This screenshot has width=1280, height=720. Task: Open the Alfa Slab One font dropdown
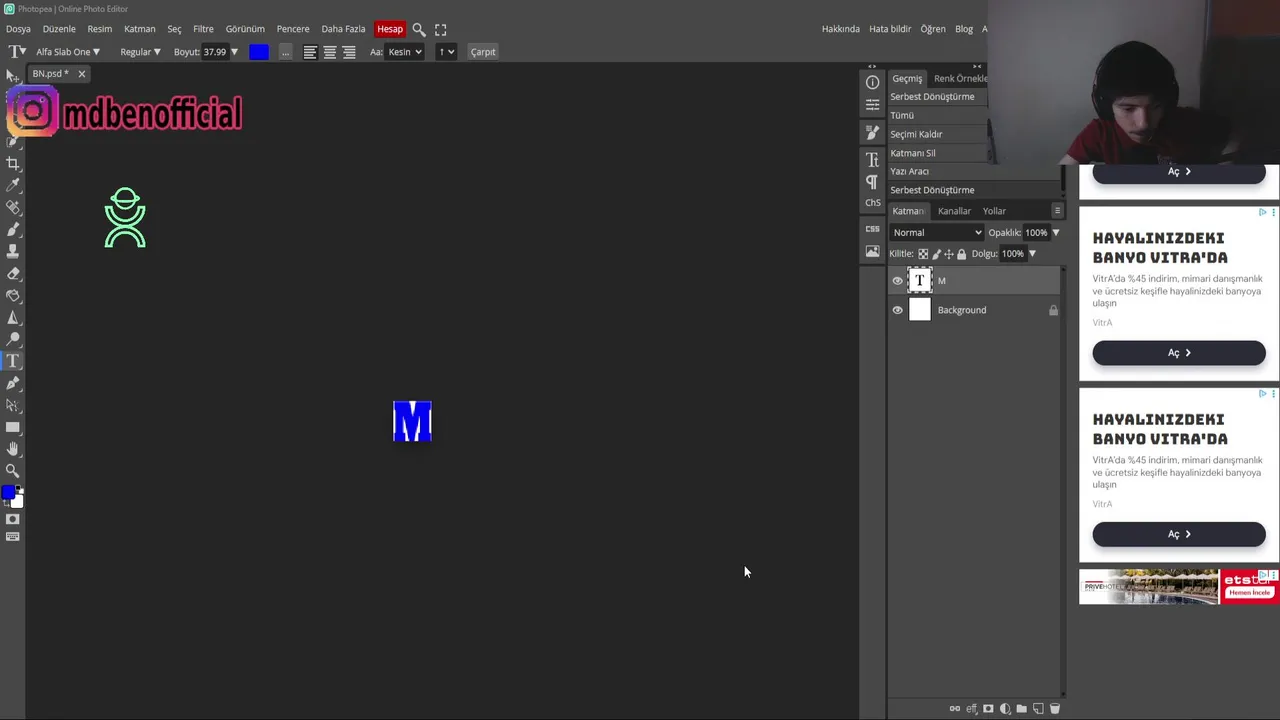click(x=68, y=52)
